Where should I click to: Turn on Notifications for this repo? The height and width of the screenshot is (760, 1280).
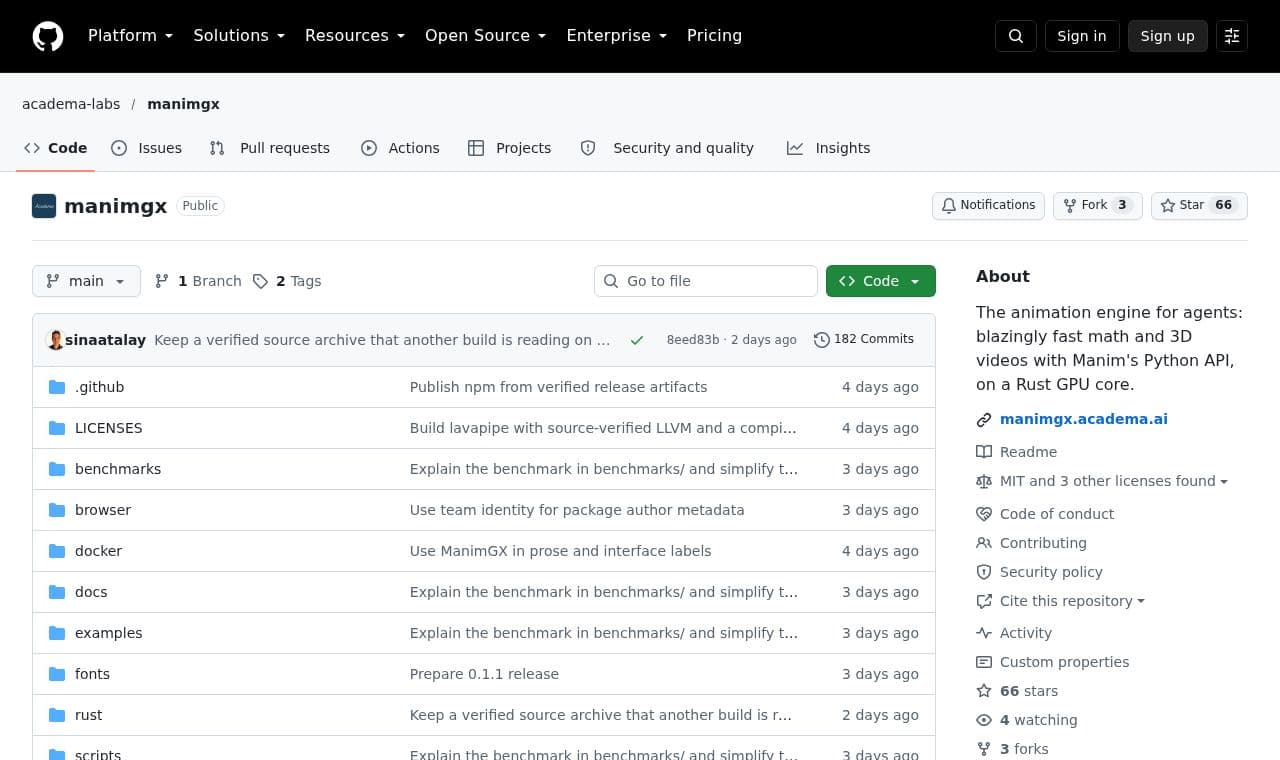click(988, 205)
